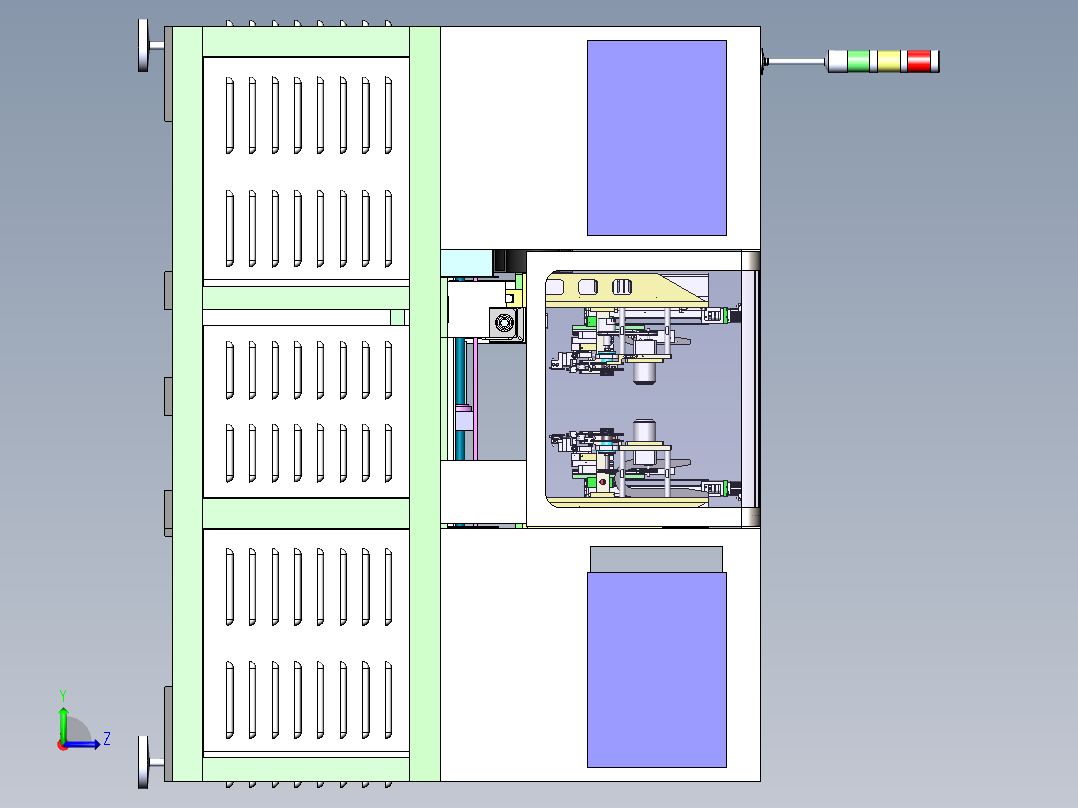Select the gray panel above the lower blue panel
Image resolution: width=1078 pixels, height=808 pixels.
(657, 559)
